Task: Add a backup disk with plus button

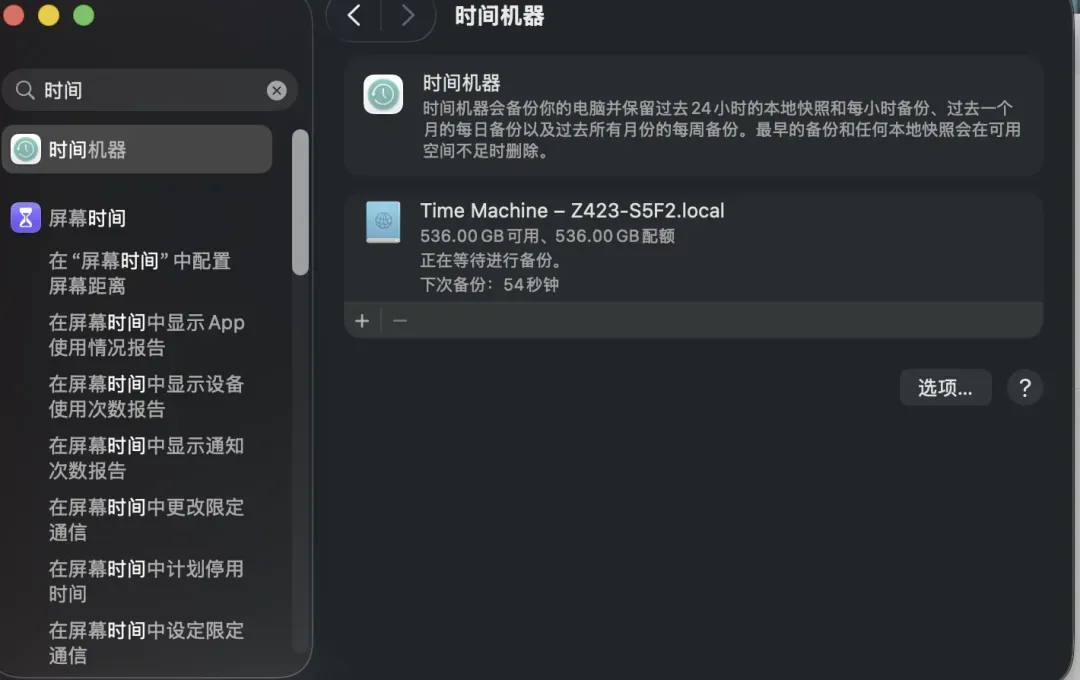Action: click(x=362, y=321)
